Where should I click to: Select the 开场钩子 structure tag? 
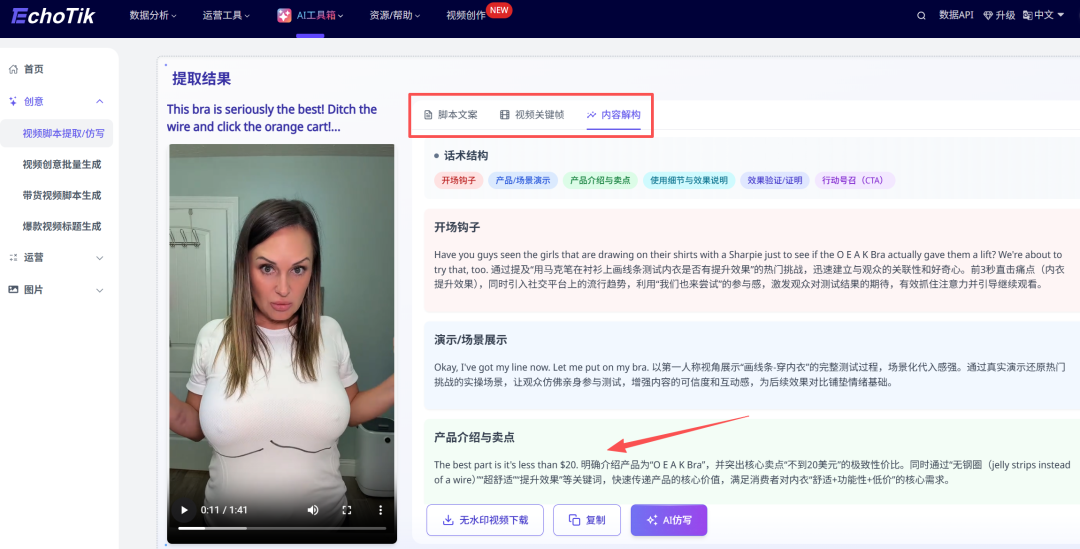457,180
